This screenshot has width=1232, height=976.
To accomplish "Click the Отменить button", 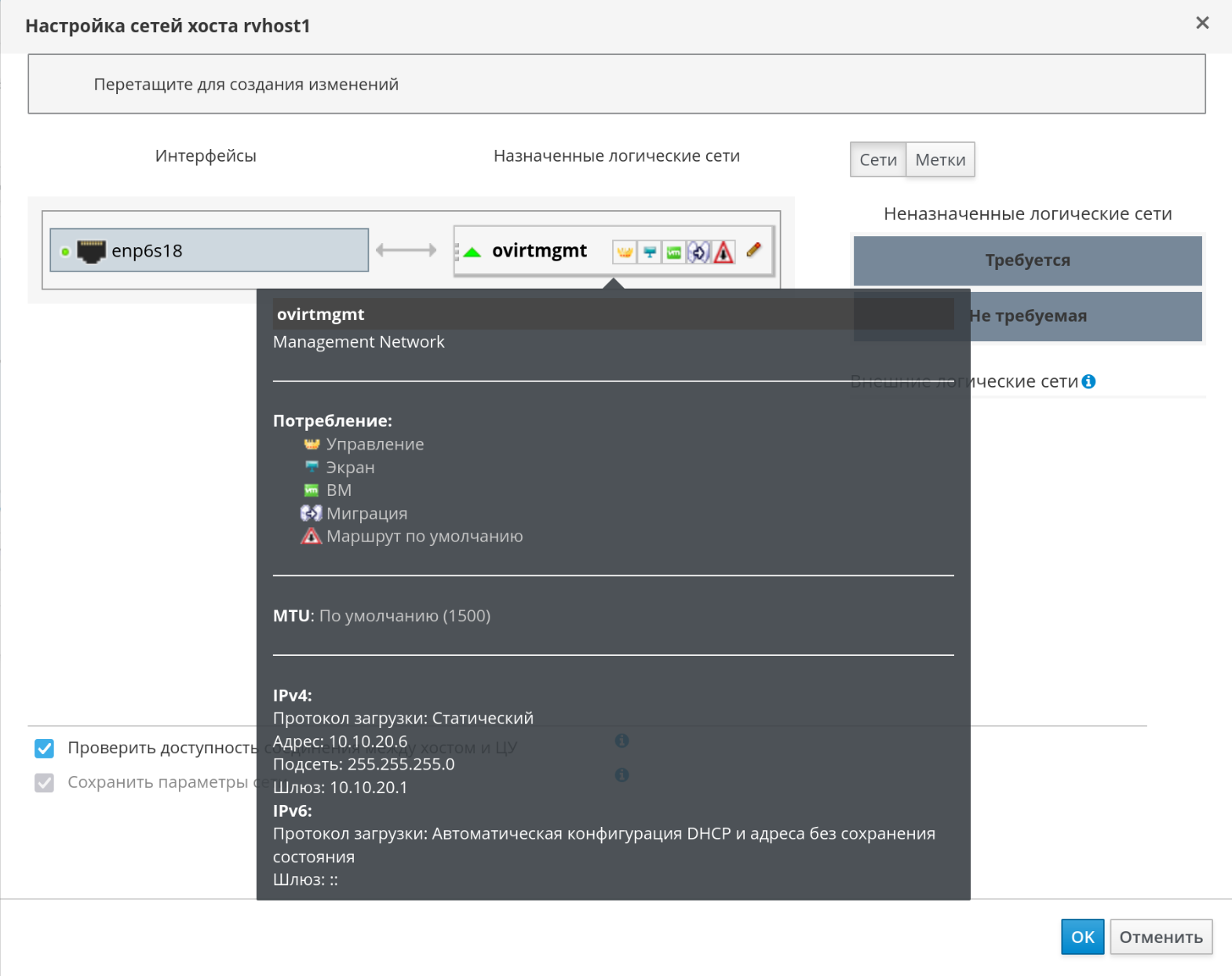I will [x=1161, y=937].
